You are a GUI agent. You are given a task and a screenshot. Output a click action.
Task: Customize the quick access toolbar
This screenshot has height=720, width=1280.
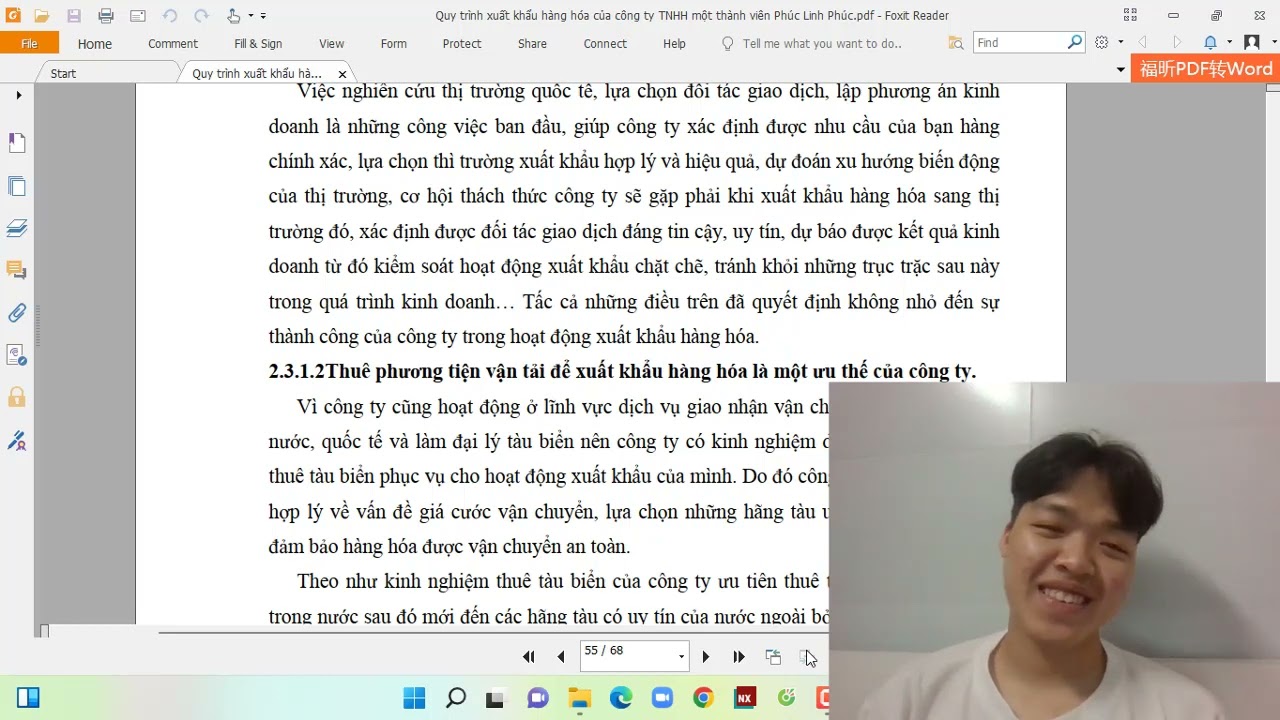point(264,16)
